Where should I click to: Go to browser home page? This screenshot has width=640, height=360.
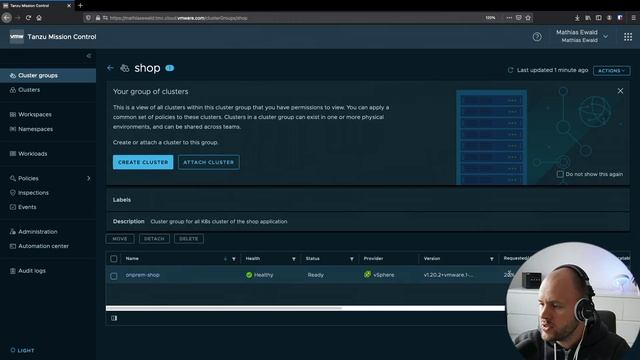coord(39,18)
